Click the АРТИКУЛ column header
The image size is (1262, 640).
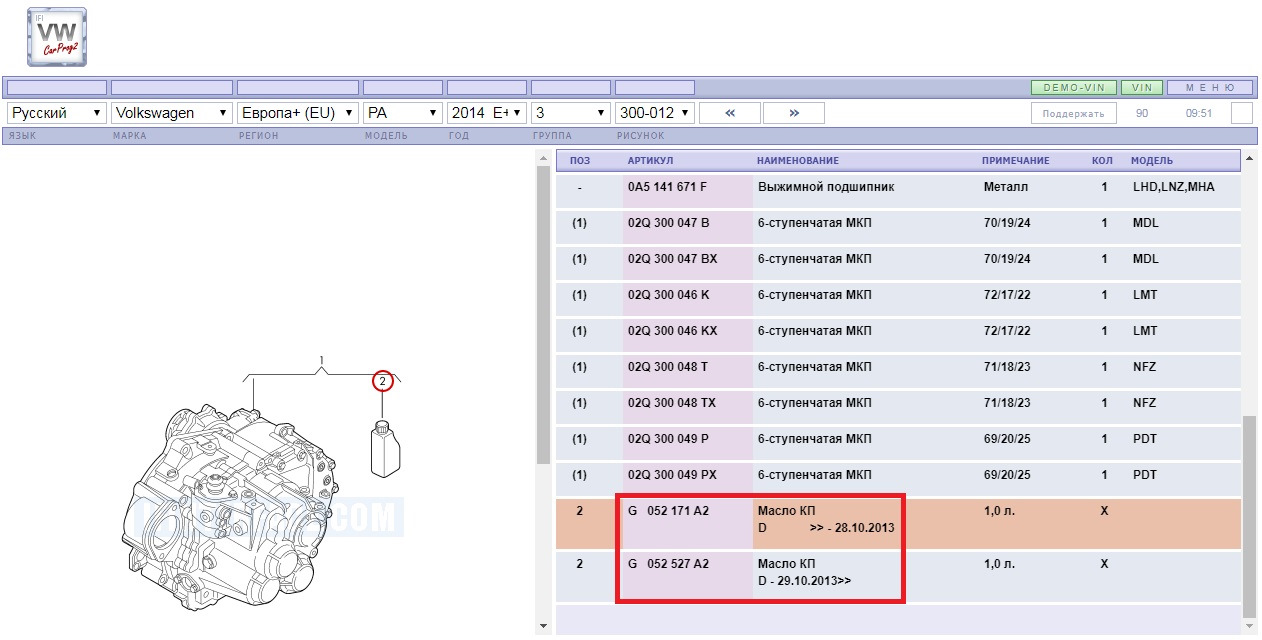[650, 161]
